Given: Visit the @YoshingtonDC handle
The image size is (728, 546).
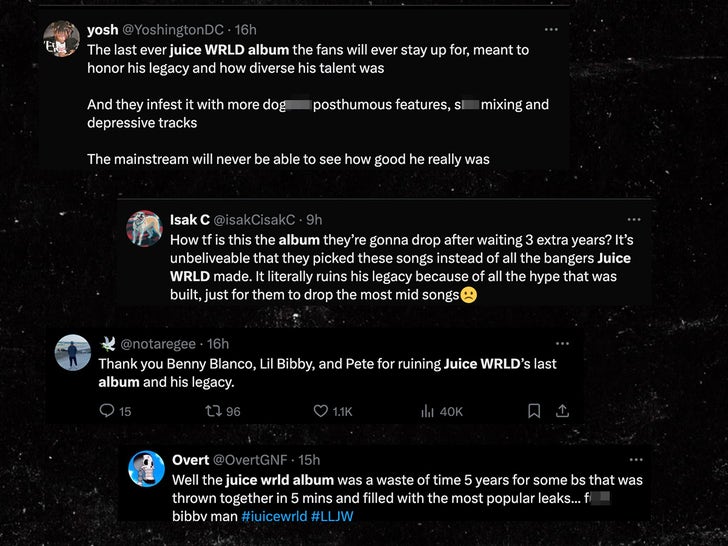Looking at the screenshot, I should click(x=173, y=30).
